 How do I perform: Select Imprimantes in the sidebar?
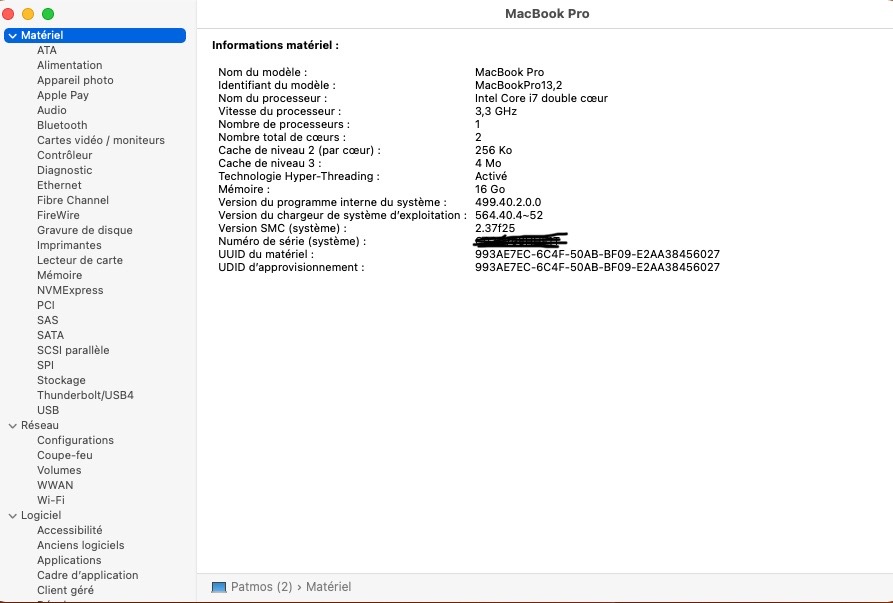[x=69, y=245]
